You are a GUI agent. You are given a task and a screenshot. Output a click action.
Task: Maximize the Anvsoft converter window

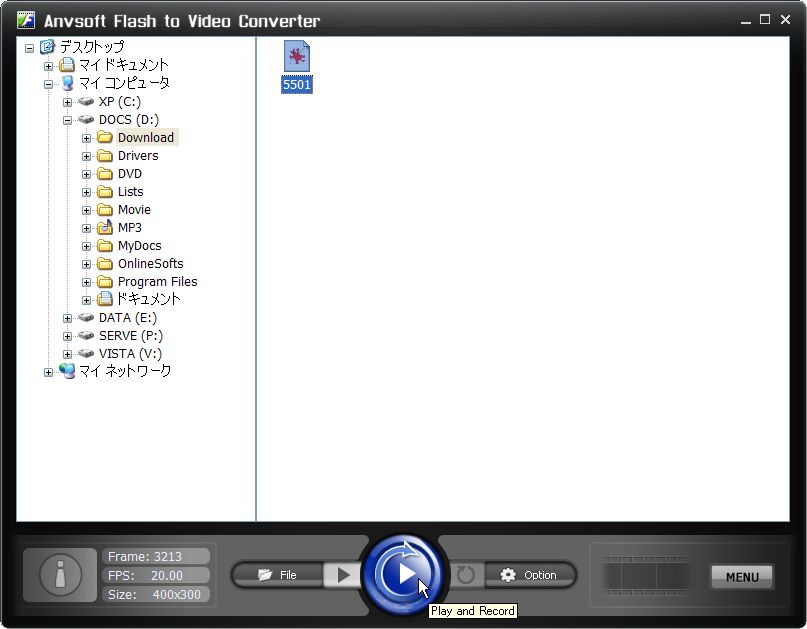tap(765, 20)
